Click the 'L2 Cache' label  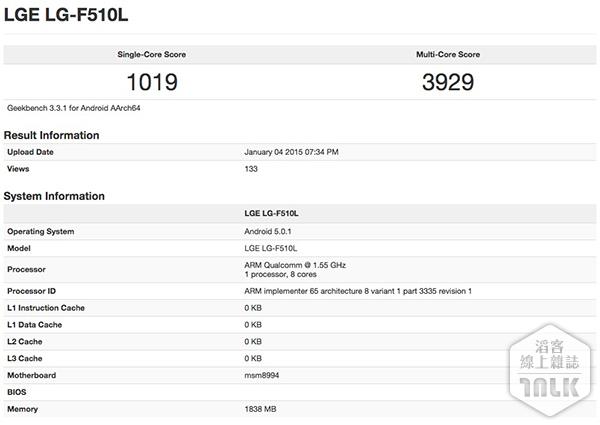pyautogui.click(x=24, y=342)
